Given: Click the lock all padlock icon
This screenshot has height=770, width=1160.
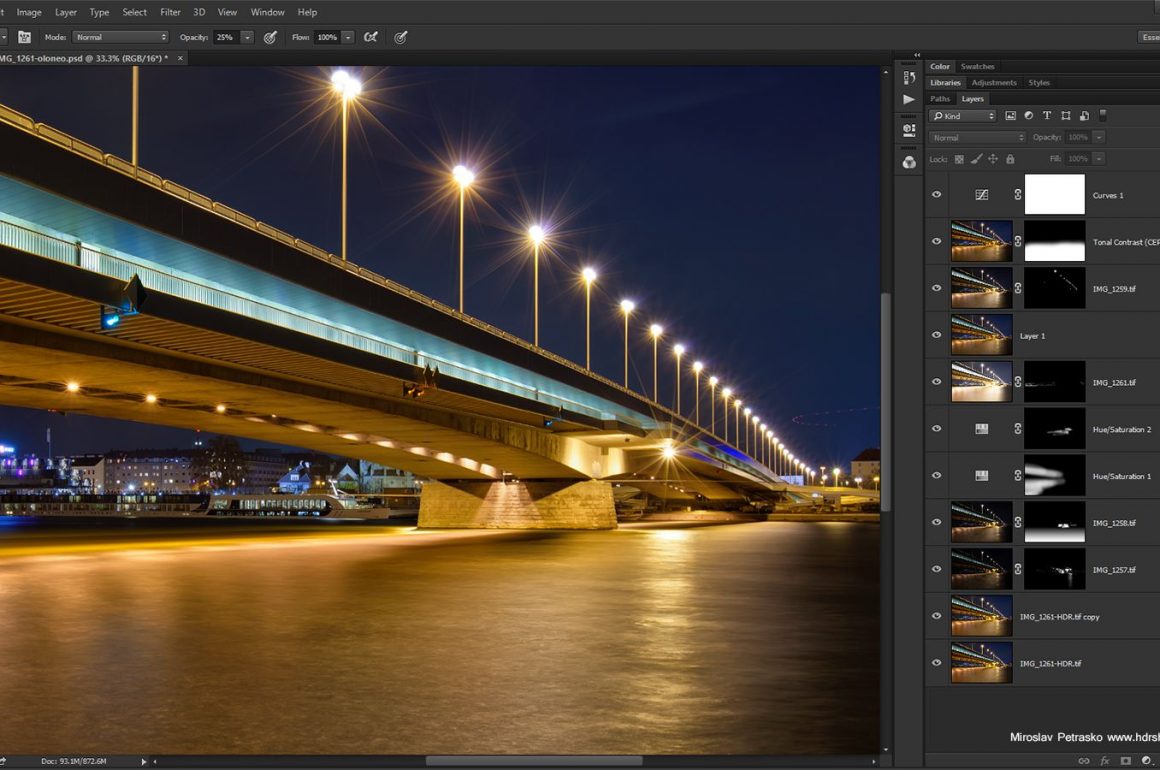Looking at the screenshot, I should (1010, 159).
